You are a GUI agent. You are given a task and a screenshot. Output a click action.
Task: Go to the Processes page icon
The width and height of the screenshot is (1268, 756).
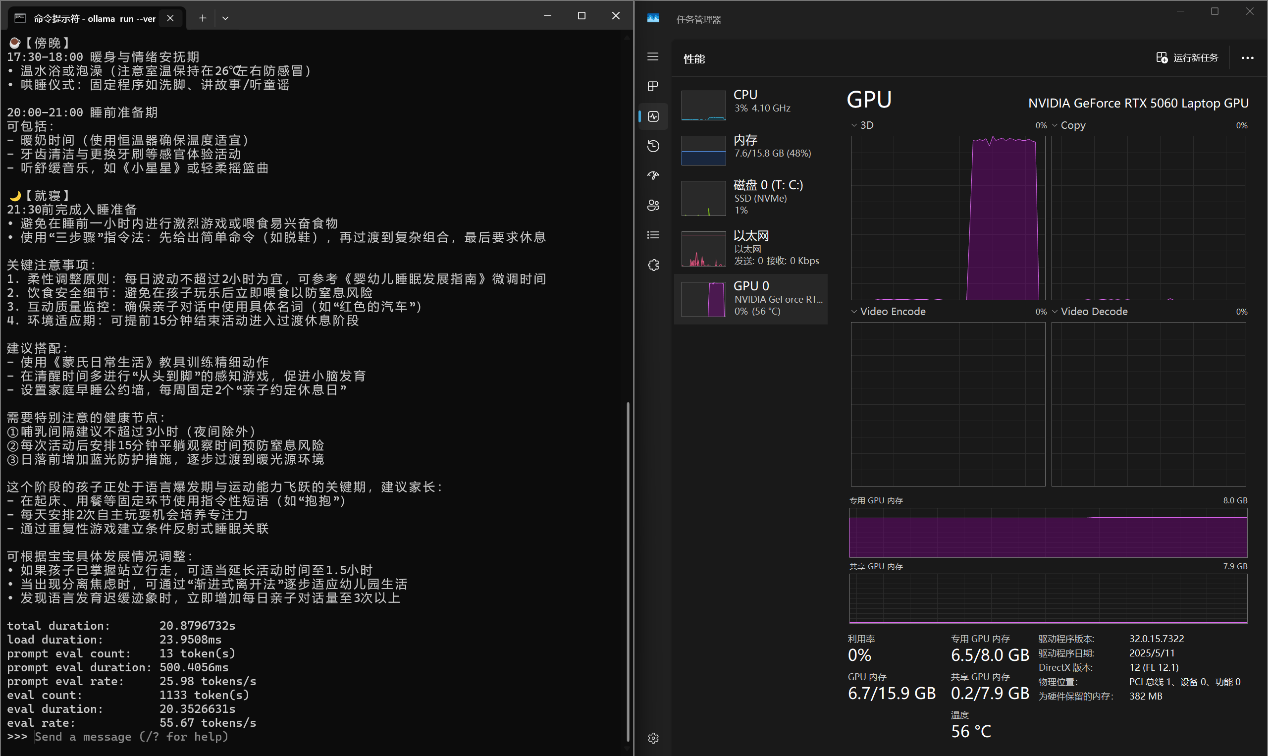tap(653, 86)
